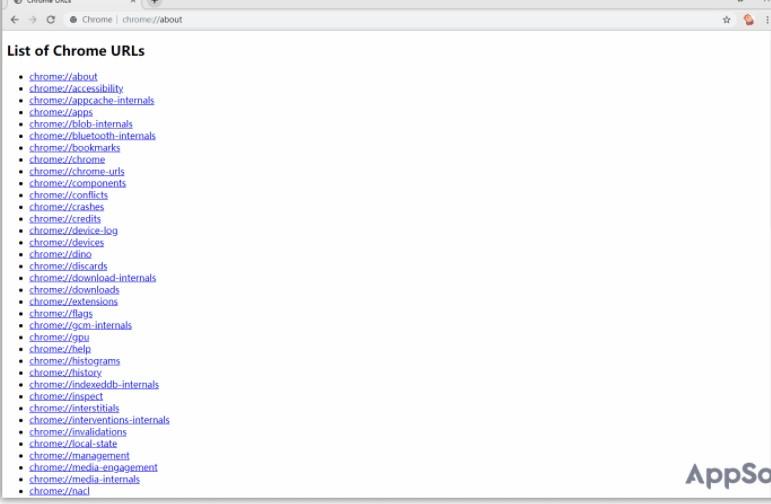Click the chrome://devices link
This screenshot has height=504, width=771.
(66, 242)
